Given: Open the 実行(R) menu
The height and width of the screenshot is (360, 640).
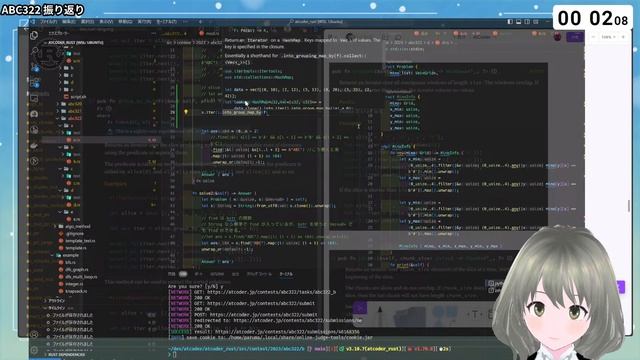Looking at the screenshot, I should pyautogui.click(x=144, y=22).
